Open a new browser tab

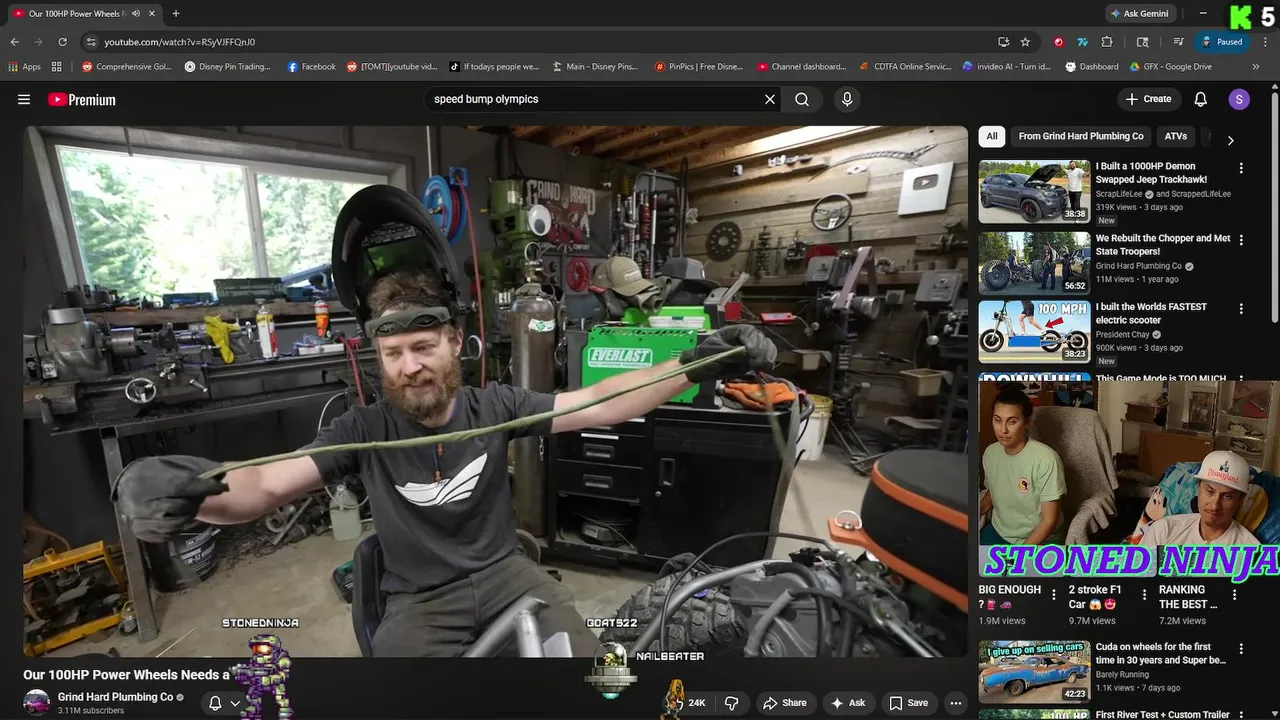176,13
